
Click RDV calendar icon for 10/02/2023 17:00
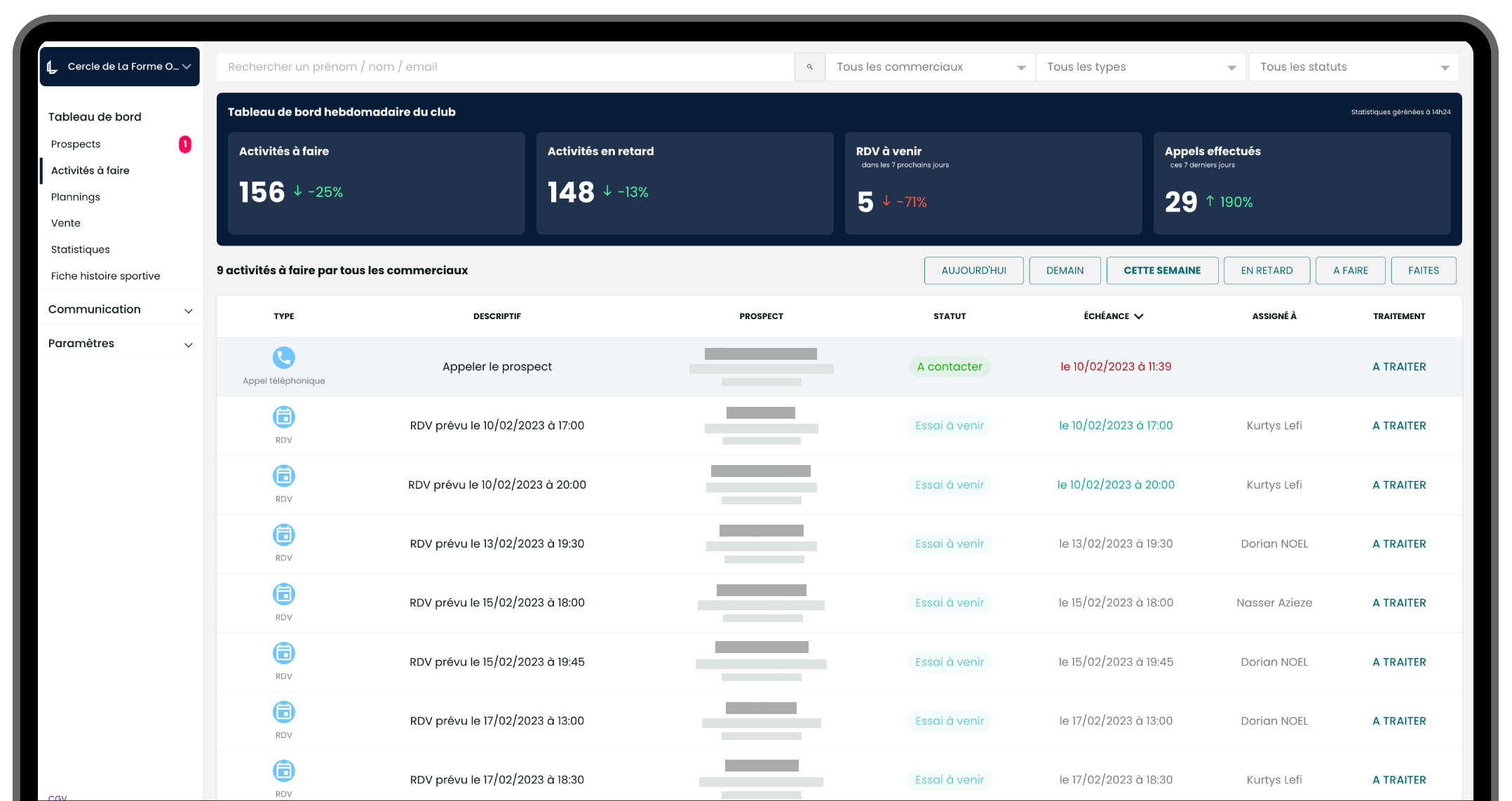point(283,417)
